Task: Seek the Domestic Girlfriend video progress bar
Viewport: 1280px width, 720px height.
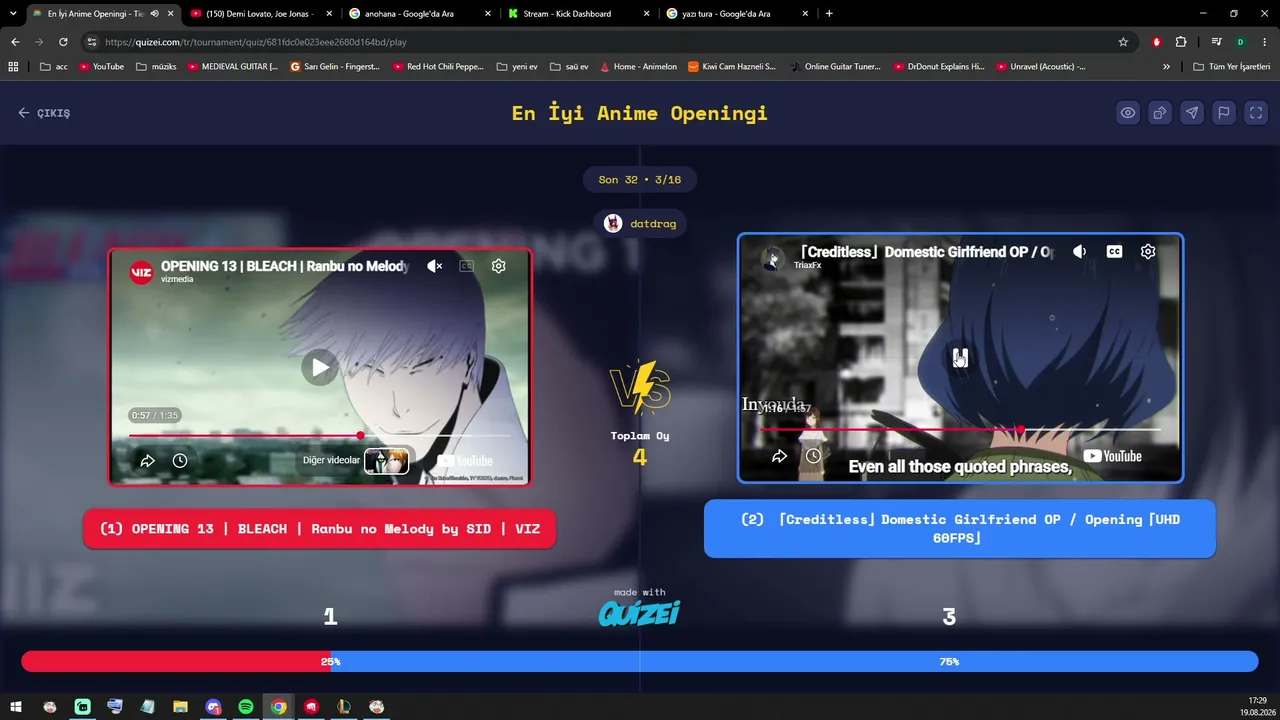Action: [960, 430]
